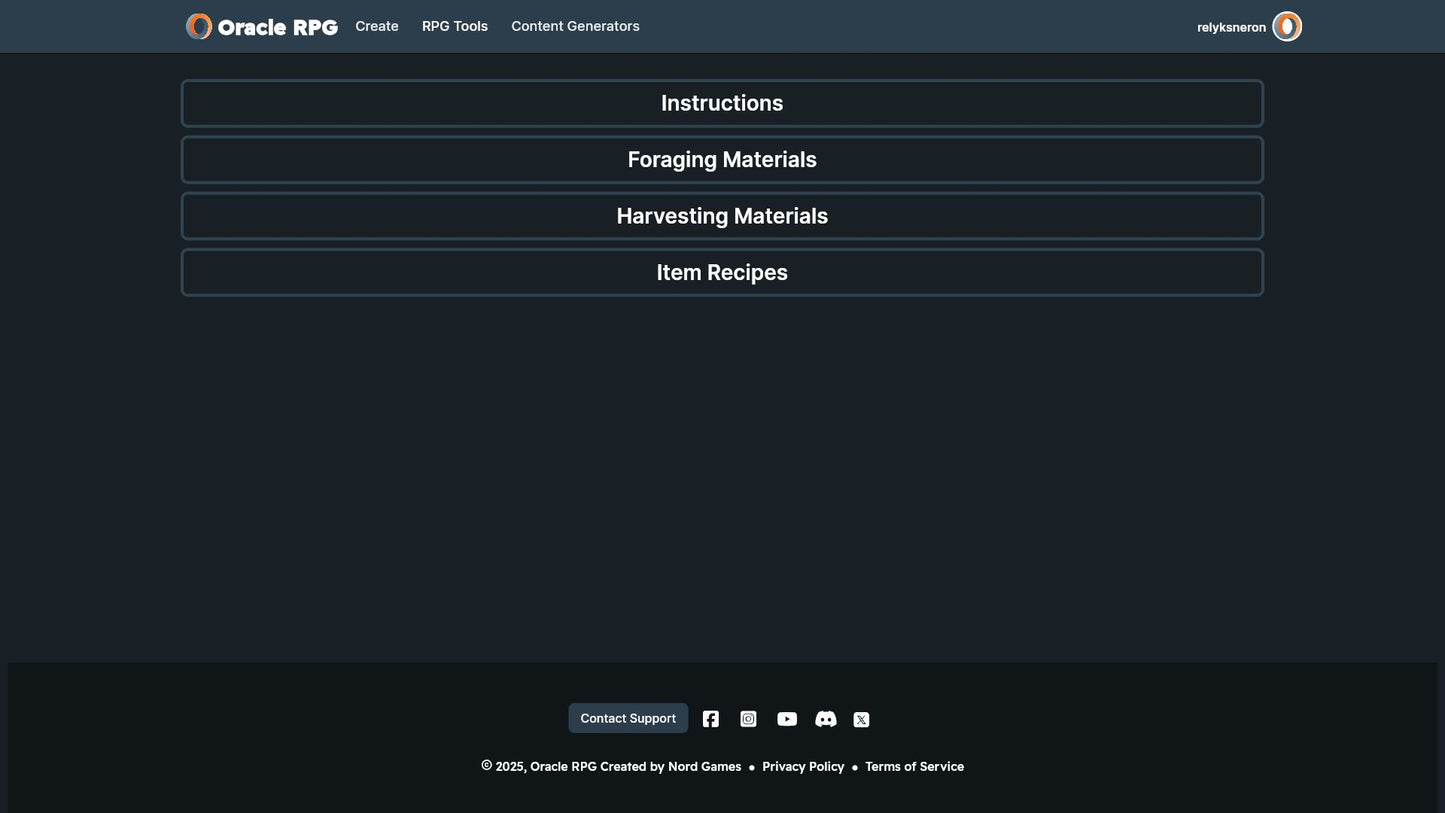Open the Terms of Service link

(914, 767)
